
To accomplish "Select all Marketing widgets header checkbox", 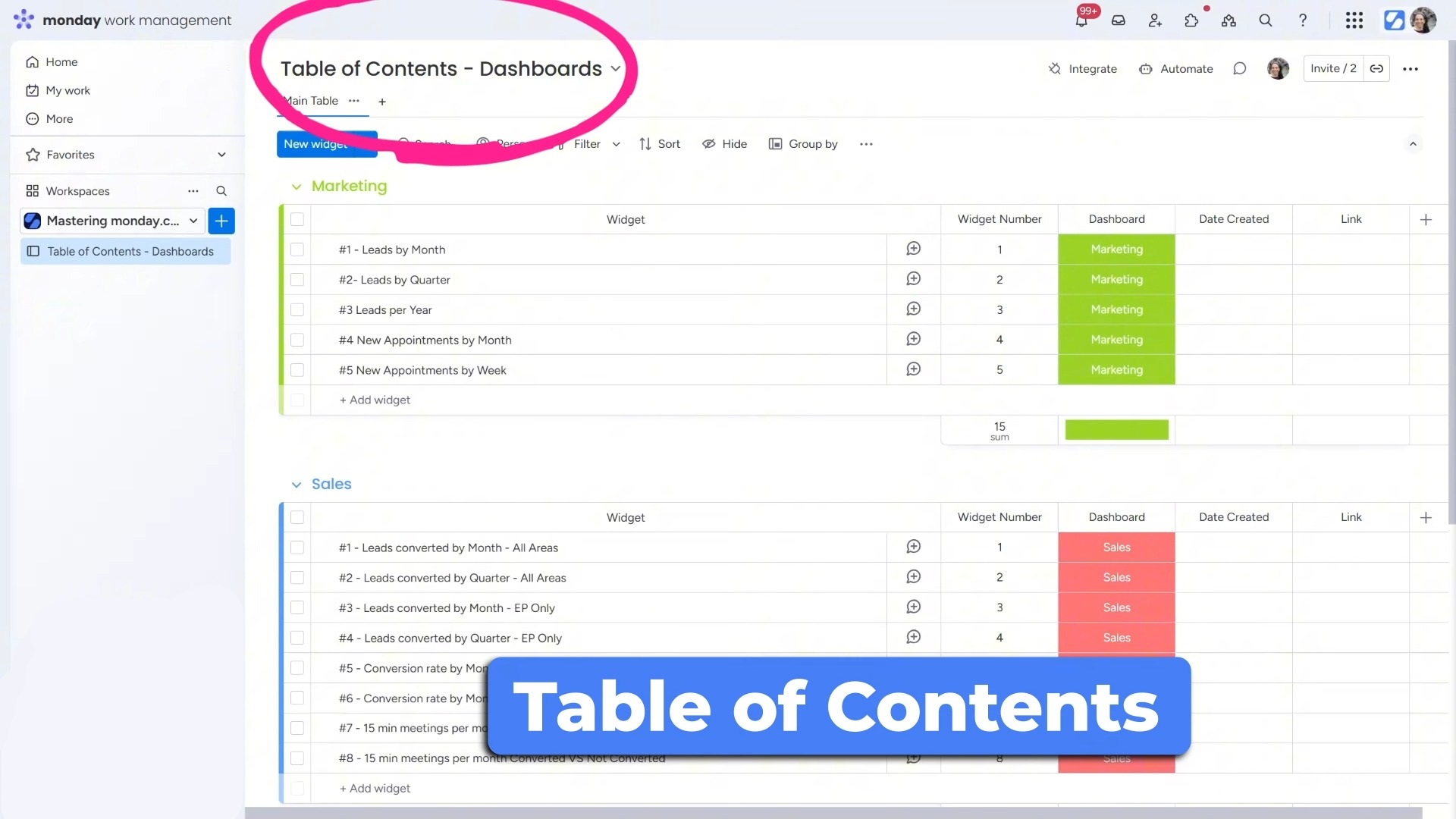I will [x=297, y=219].
